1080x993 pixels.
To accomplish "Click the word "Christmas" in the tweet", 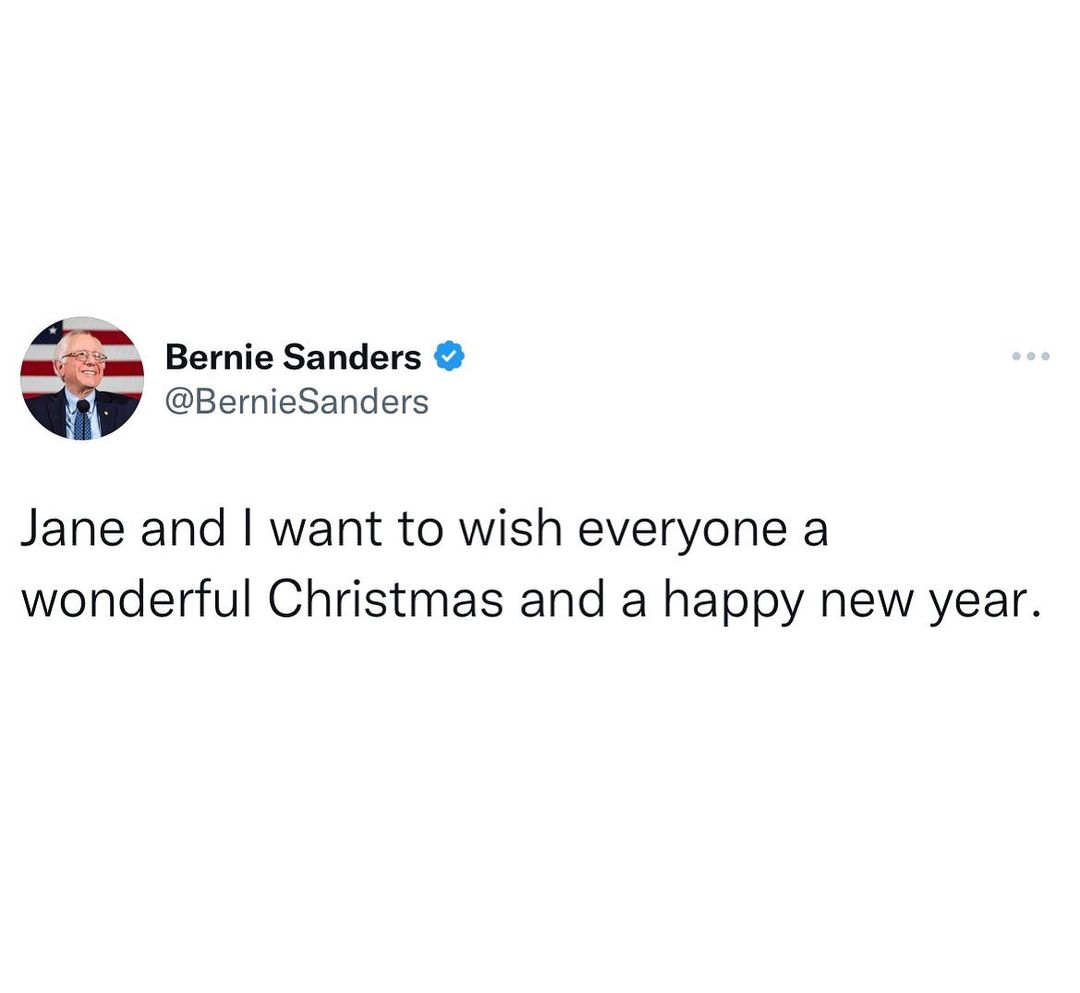I will [385, 599].
